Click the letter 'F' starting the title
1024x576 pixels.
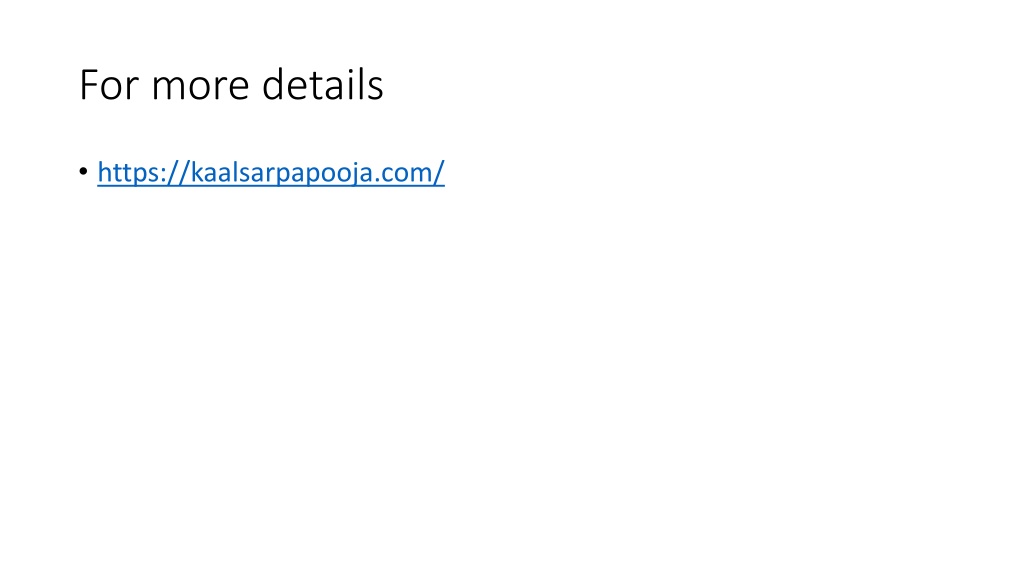click(x=89, y=85)
